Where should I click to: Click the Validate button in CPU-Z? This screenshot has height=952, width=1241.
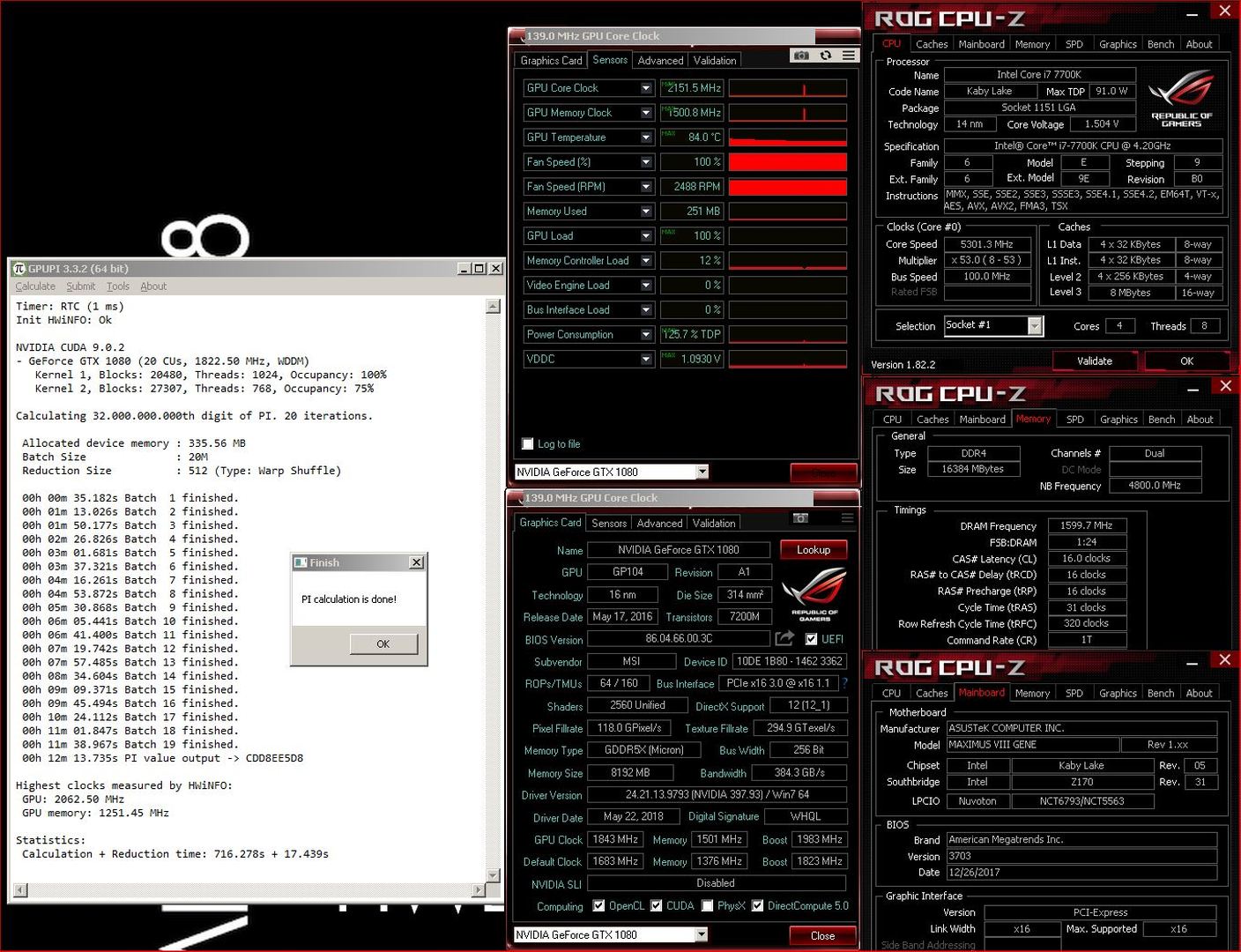coord(1095,361)
